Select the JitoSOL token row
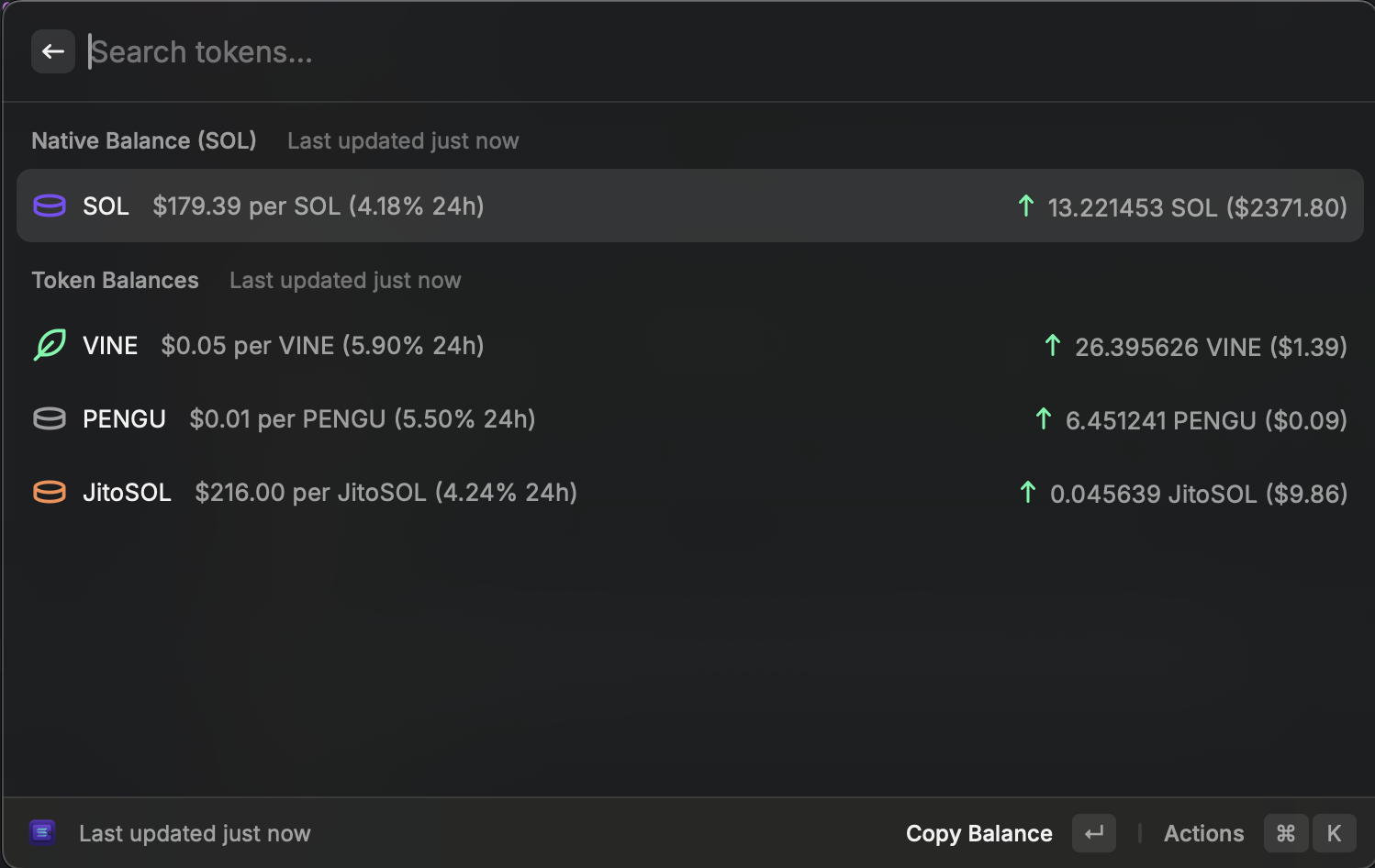1375x868 pixels. pos(688,493)
